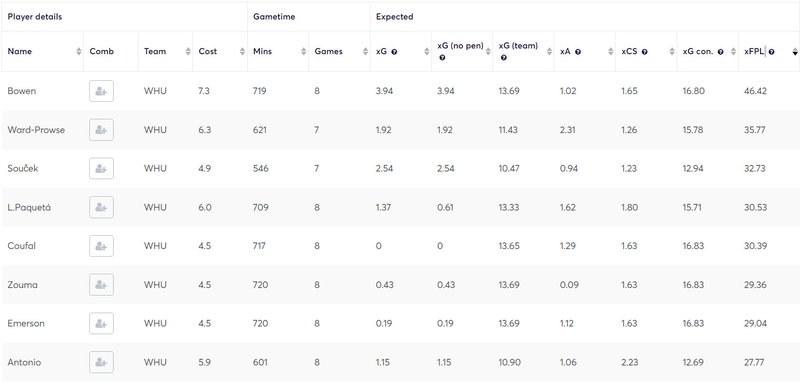Add Coufal to comparison
The width and height of the screenshot is (800, 384).
pos(101,246)
